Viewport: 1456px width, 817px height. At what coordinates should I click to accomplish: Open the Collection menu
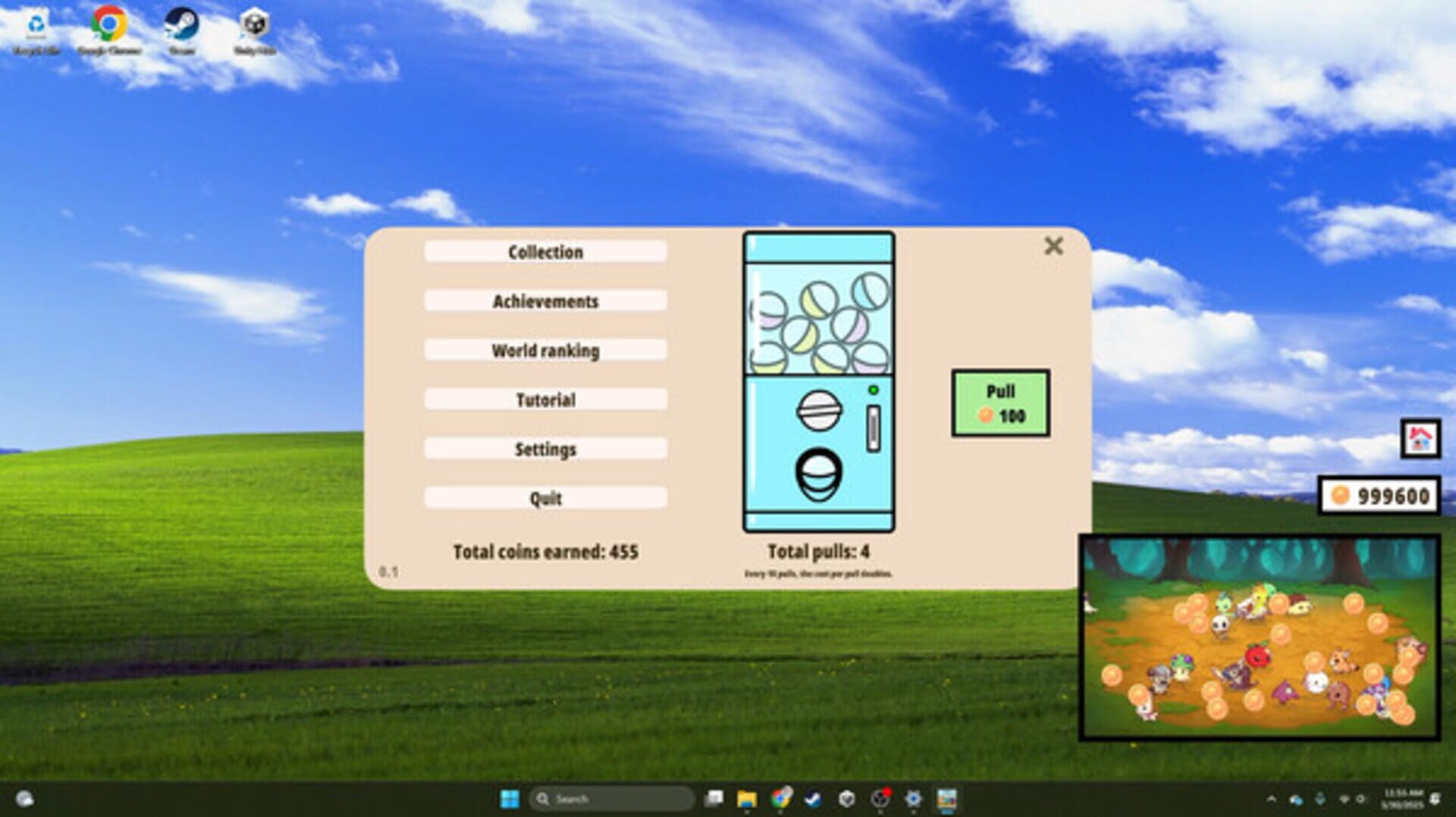pos(545,252)
